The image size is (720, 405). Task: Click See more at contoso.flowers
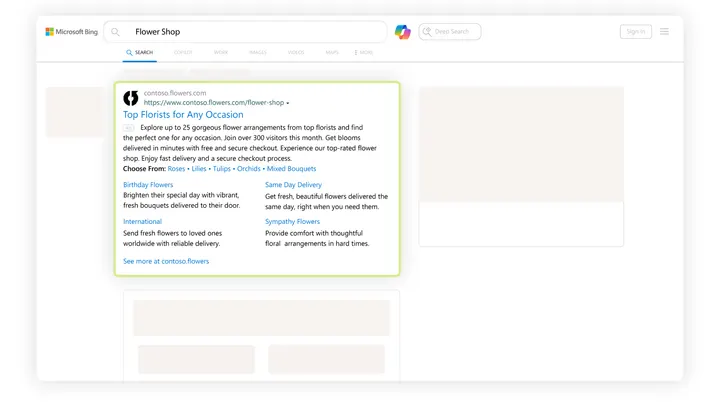[166, 261]
